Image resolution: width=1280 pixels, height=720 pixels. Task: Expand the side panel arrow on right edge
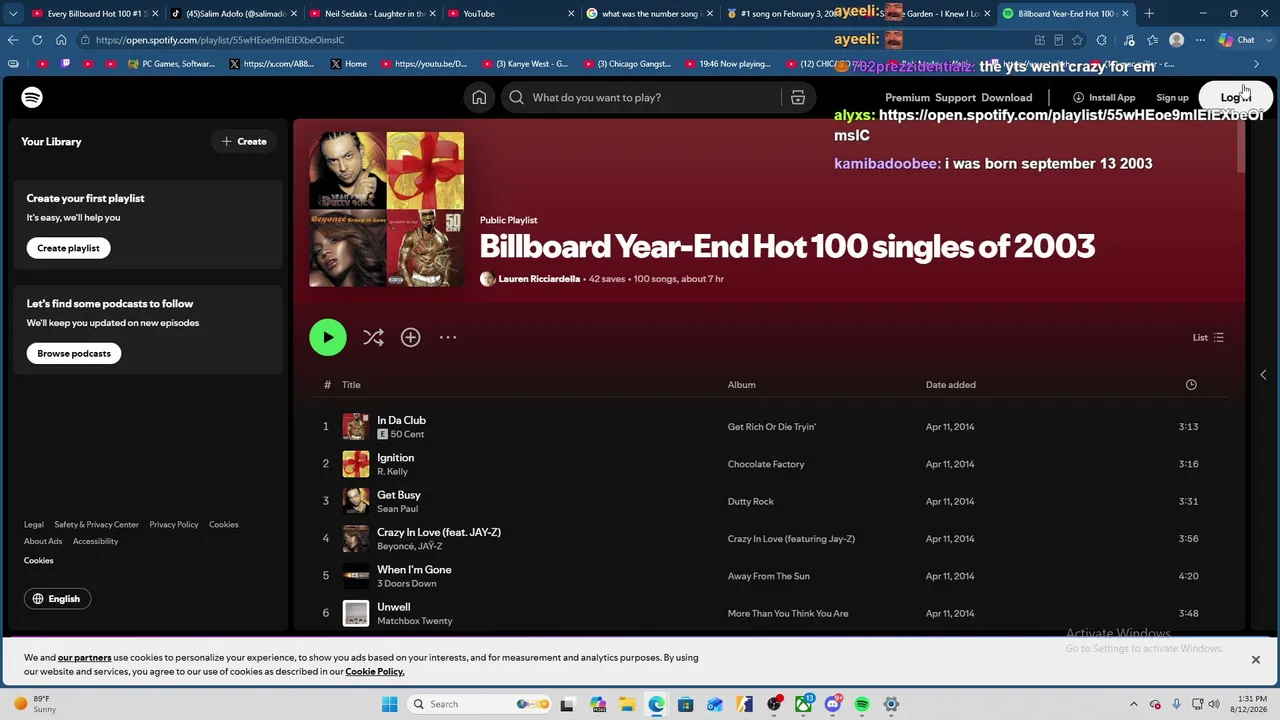pos(1263,375)
